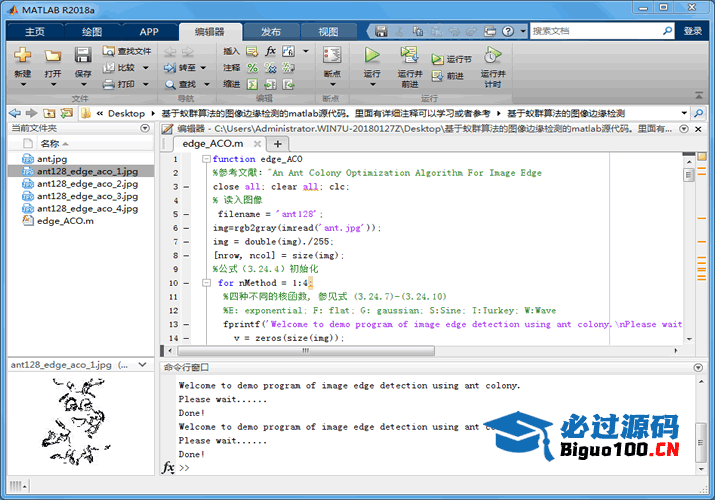This screenshot has height=500, width=715.
Task: Click the Go To (转至) icon
Action: click(x=170, y=68)
